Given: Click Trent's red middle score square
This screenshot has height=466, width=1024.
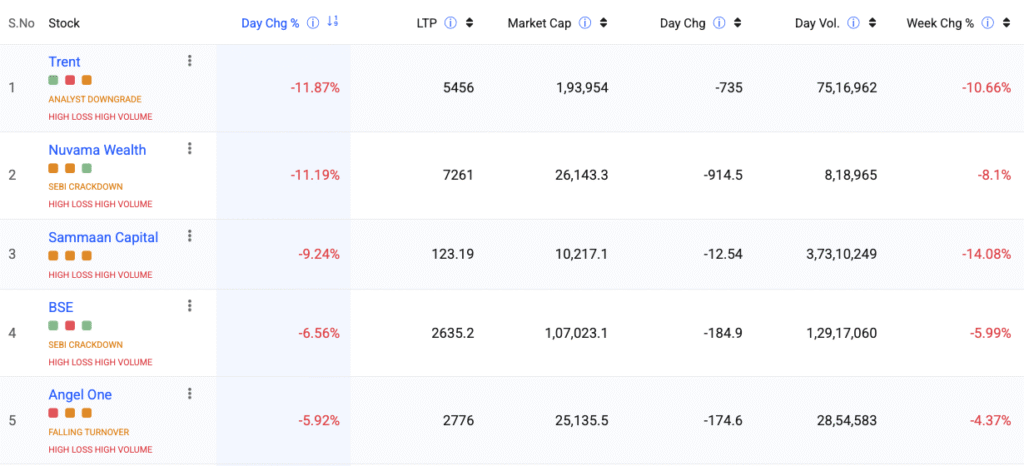Looking at the screenshot, I should click(70, 80).
